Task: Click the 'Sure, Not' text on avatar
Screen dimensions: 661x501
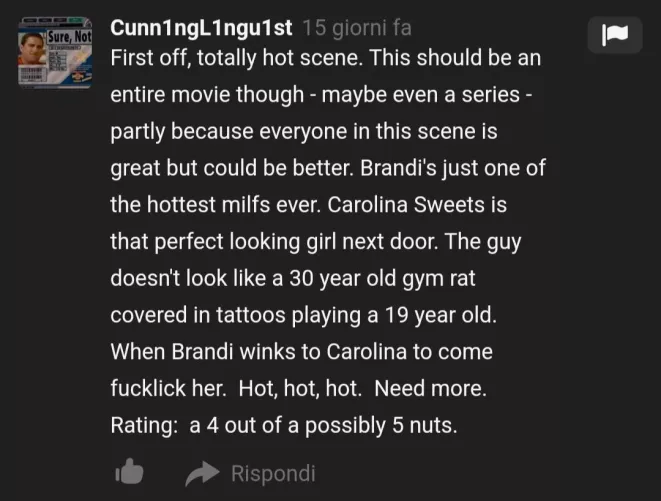Action: 70,37
